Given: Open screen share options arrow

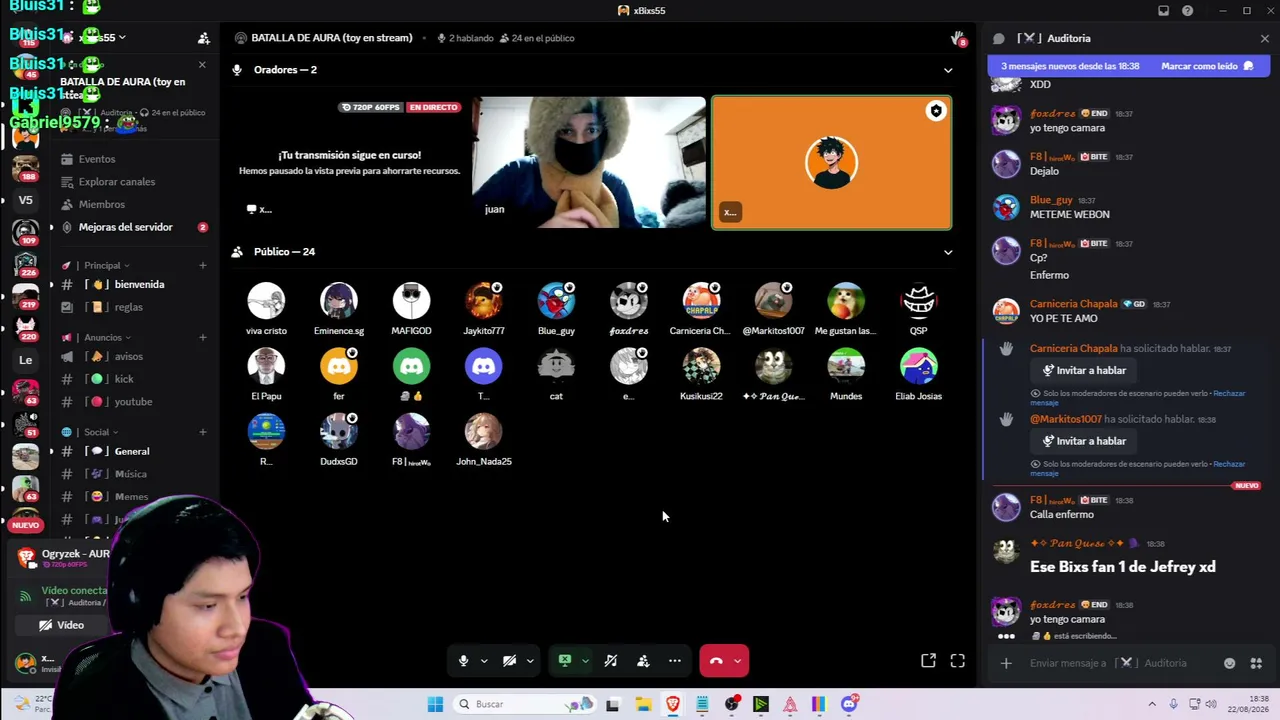Looking at the screenshot, I should (x=585, y=661).
